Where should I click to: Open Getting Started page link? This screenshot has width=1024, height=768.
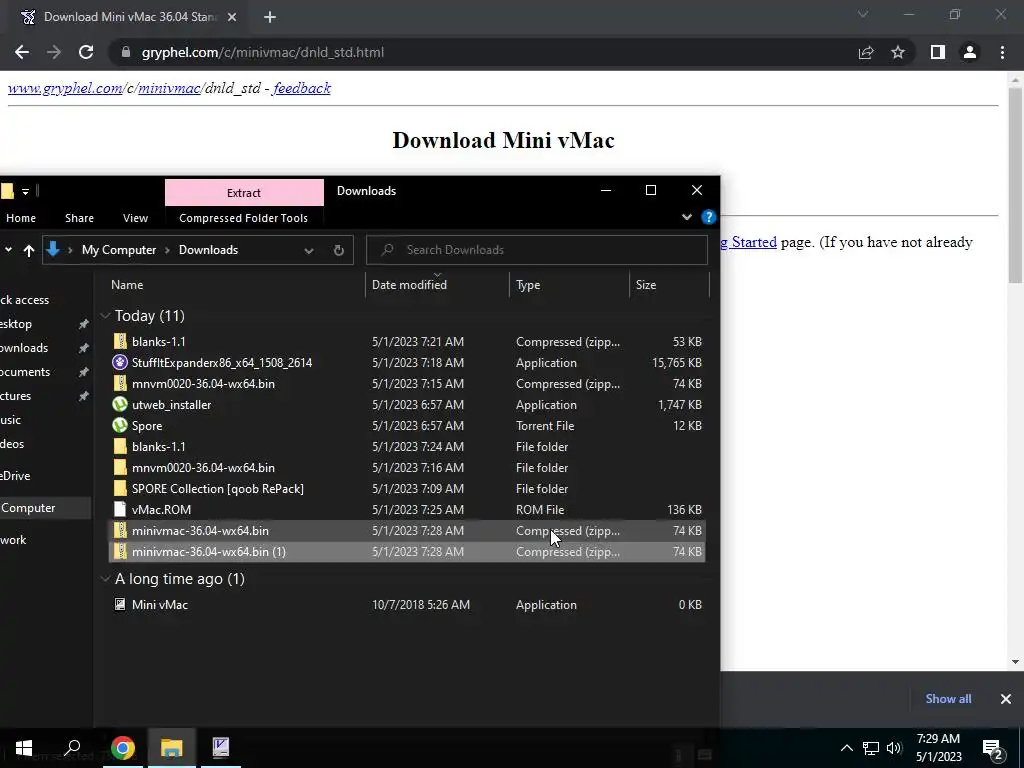pos(748,242)
